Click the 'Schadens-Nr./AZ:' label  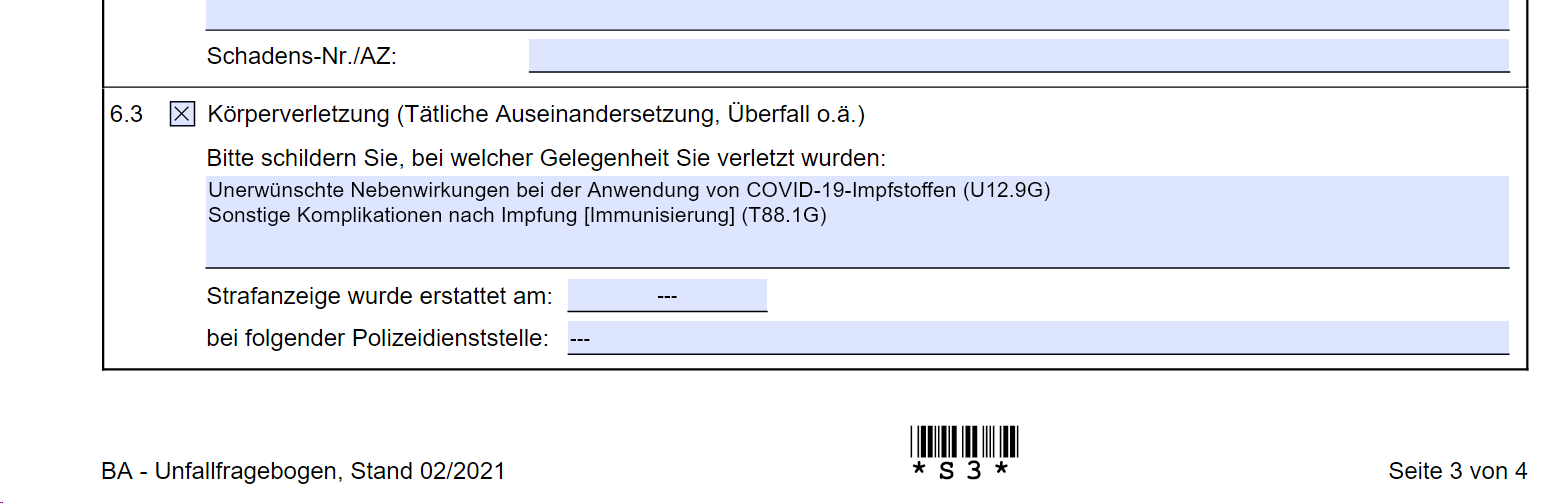pyautogui.click(x=302, y=57)
